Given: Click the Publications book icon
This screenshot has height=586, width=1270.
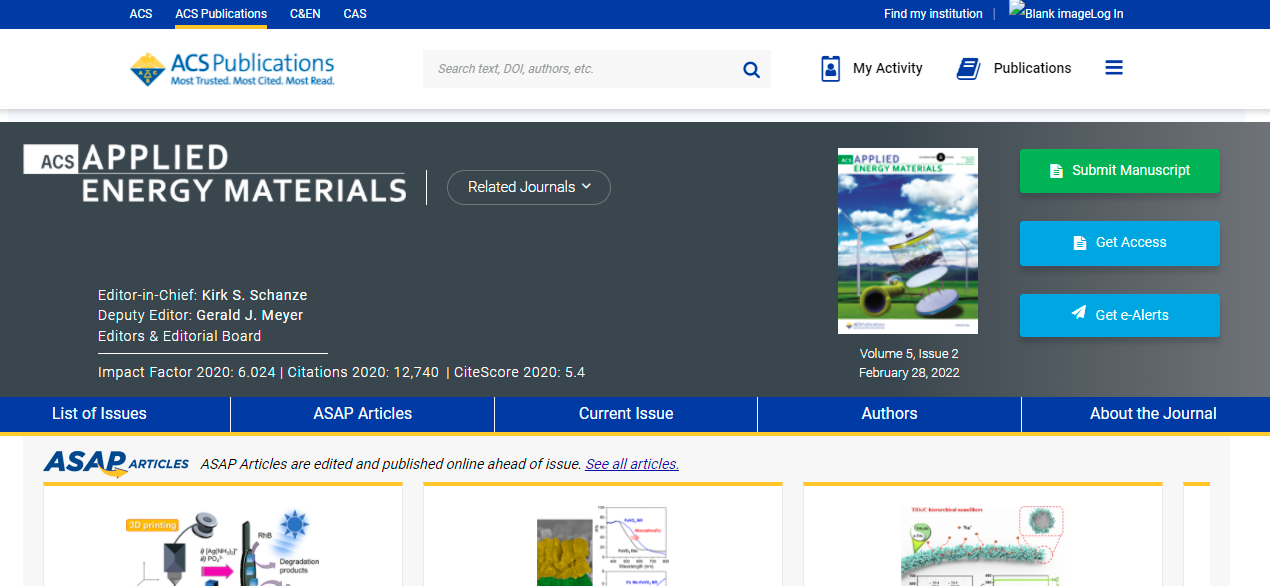Looking at the screenshot, I should [x=968, y=68].
